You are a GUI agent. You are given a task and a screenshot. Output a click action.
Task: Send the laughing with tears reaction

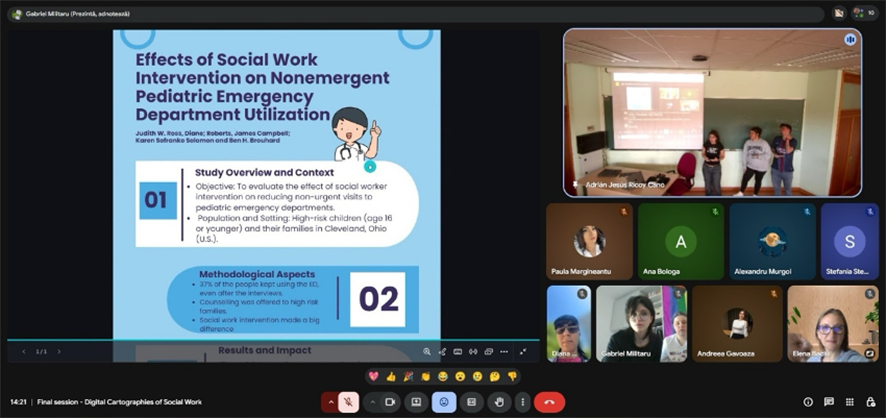442,376
